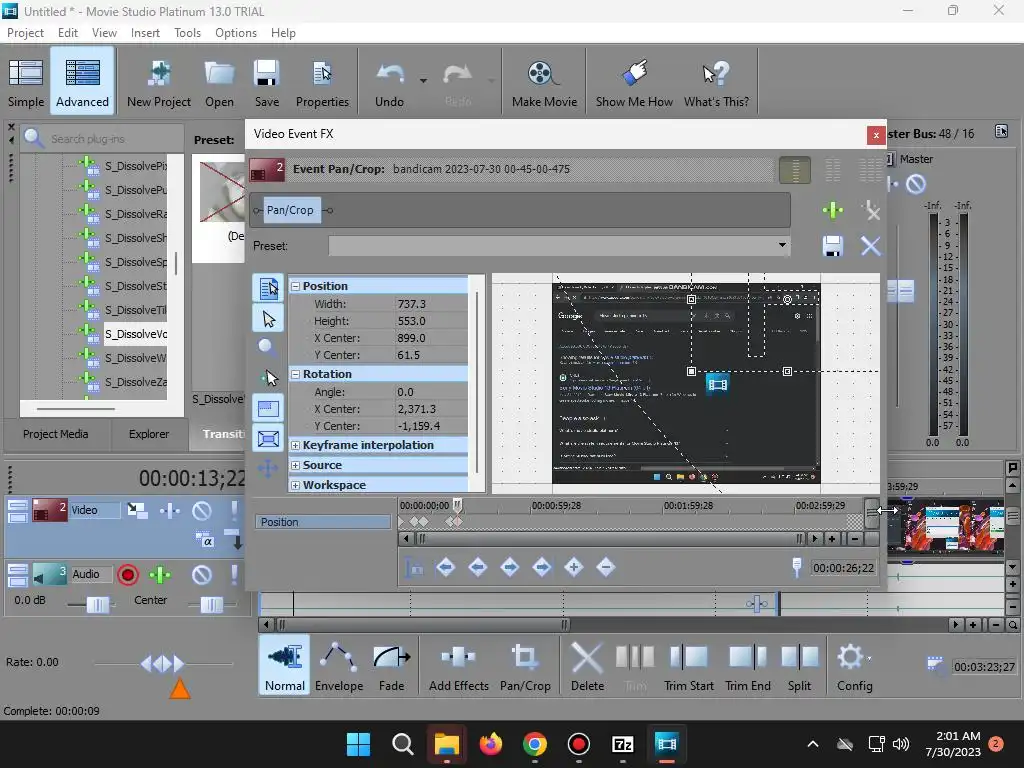The image size is (1024, 768).
Task: Click the Last Keyframe button
Action: (x=542, y=568)
